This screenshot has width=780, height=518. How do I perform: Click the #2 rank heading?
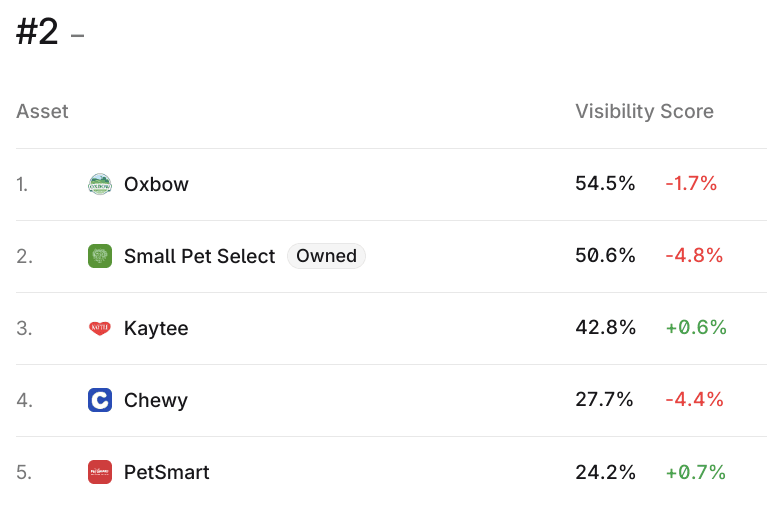coord(38,33)
